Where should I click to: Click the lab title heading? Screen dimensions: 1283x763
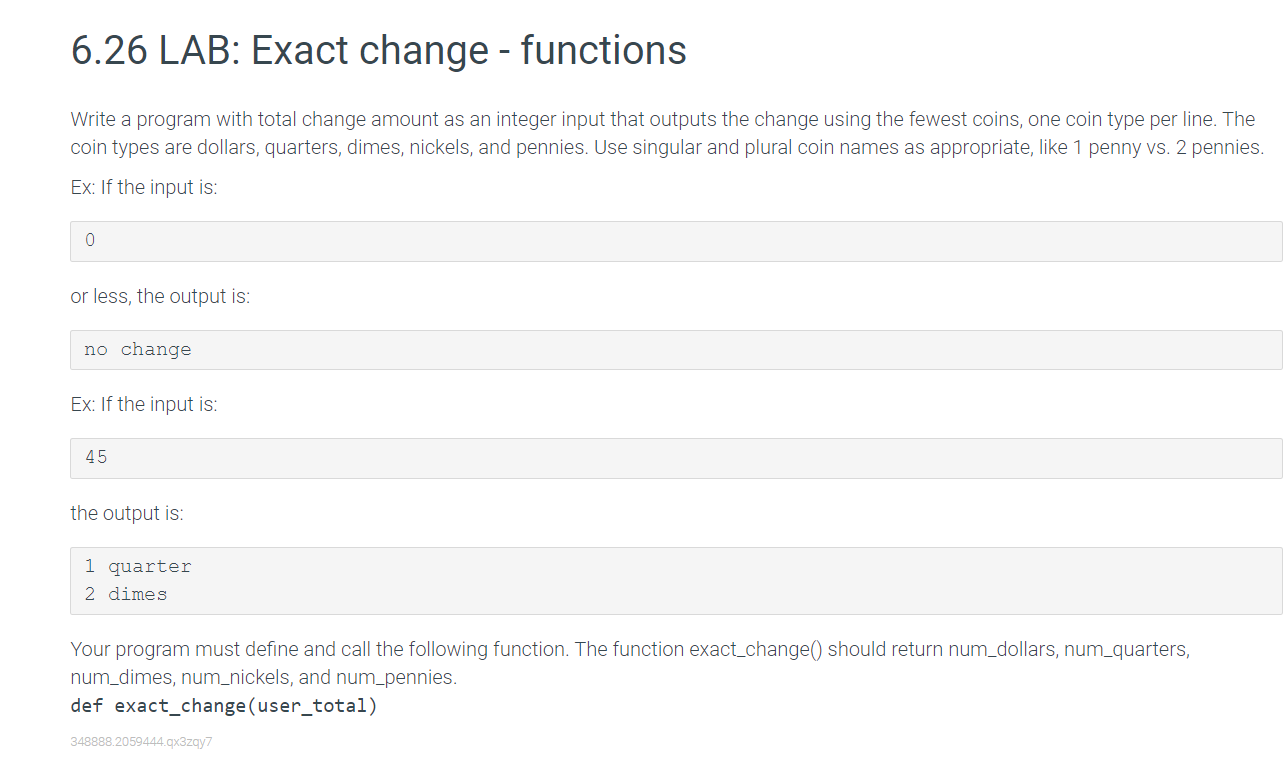(x=378, y=50)
